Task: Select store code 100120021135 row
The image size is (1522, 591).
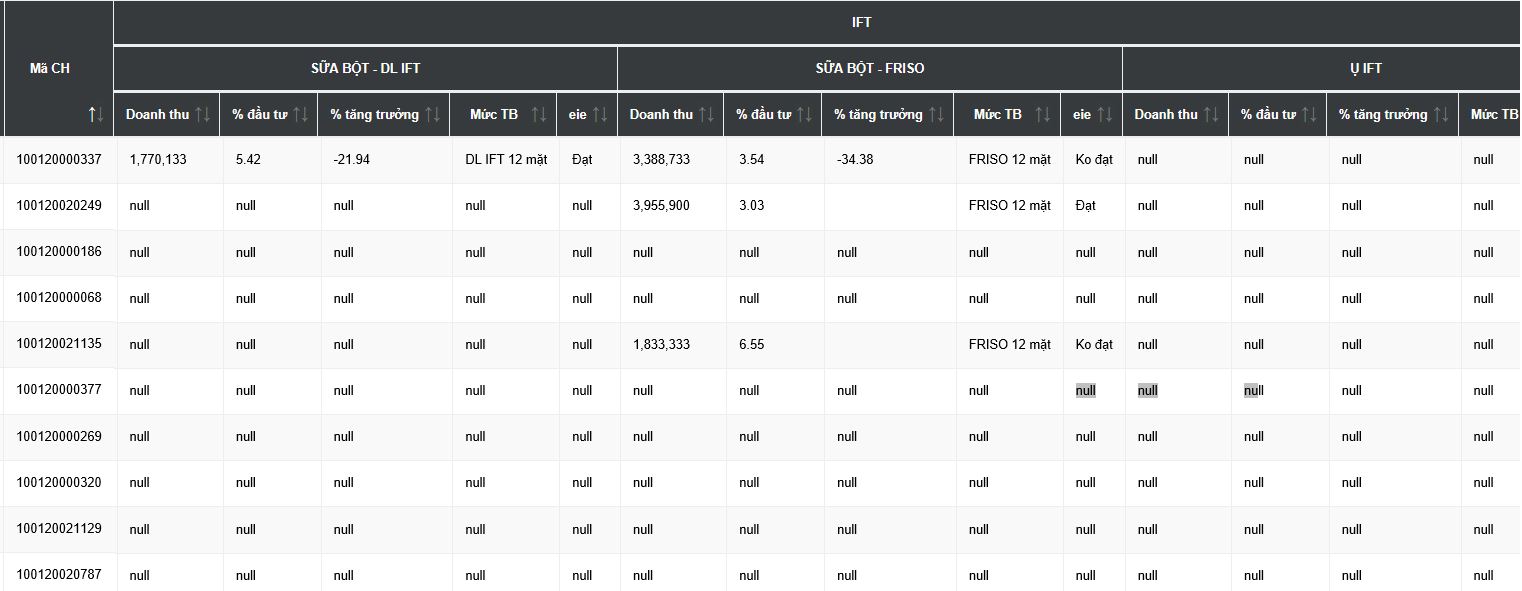Action: click(59, 344)
